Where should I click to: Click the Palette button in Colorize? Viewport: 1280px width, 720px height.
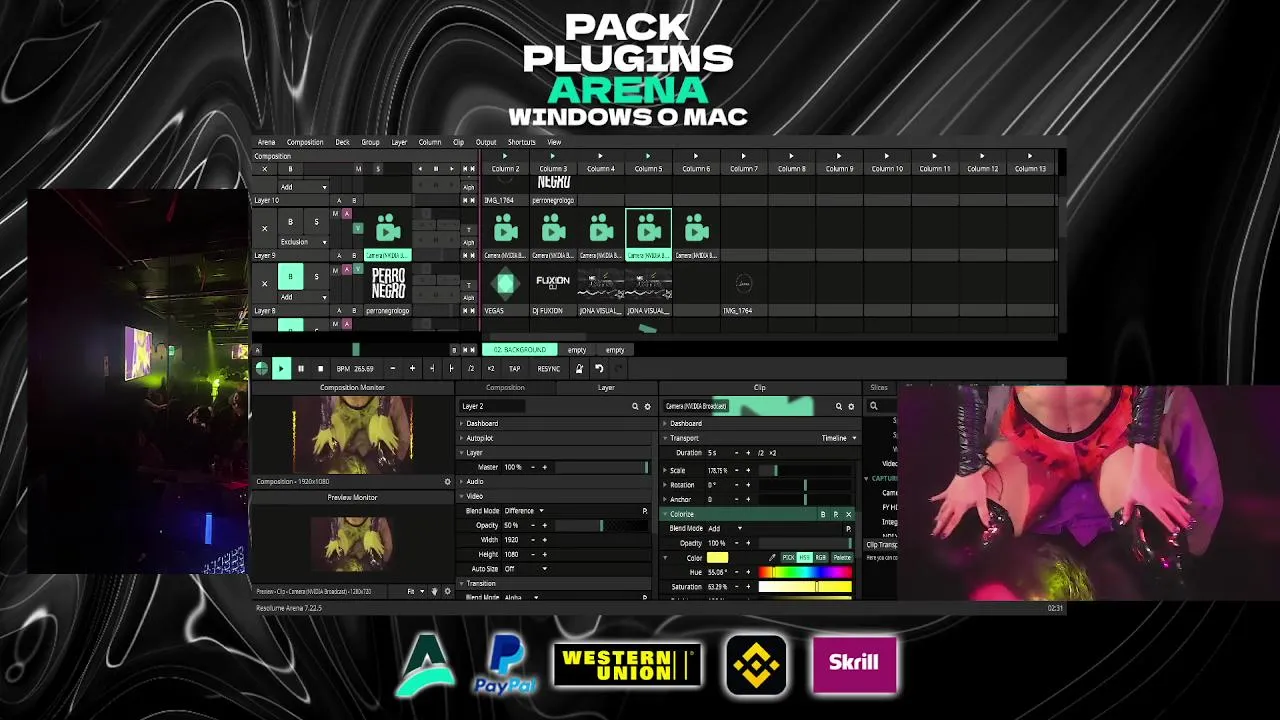[842, 558]
